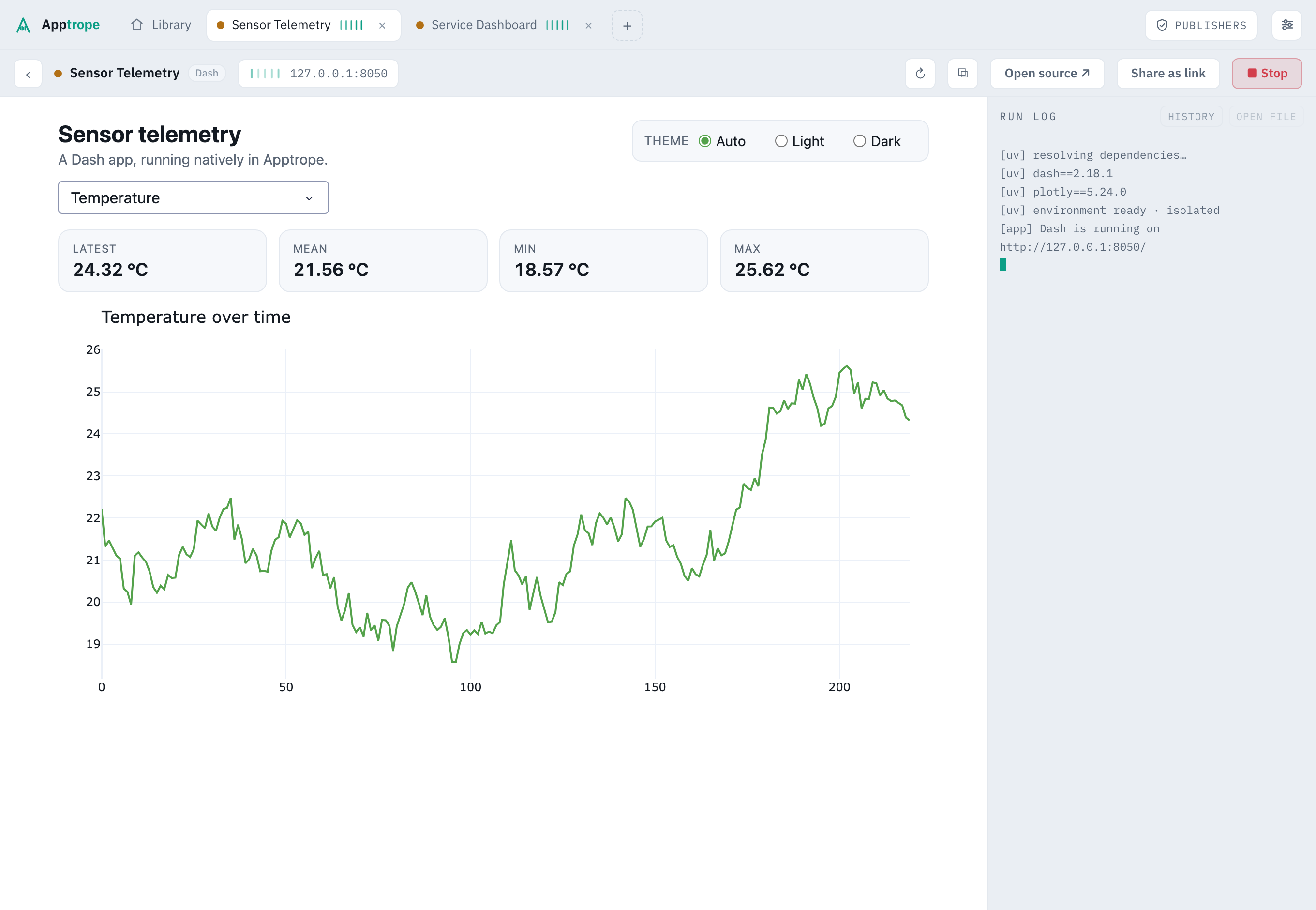Click the MEAN 21.56 °C card
The width and height of the screenshot is (1316, 910).
[x=383, y=261]
